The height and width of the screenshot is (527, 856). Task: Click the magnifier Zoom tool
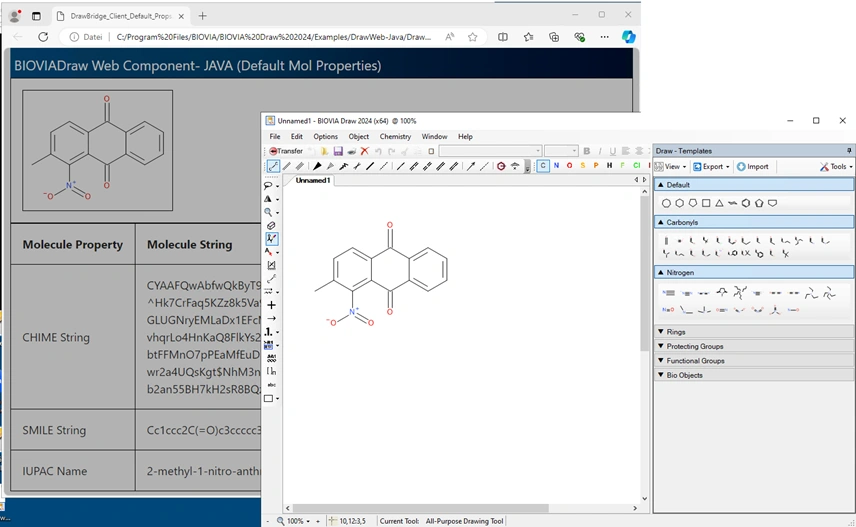pos(269,212)
